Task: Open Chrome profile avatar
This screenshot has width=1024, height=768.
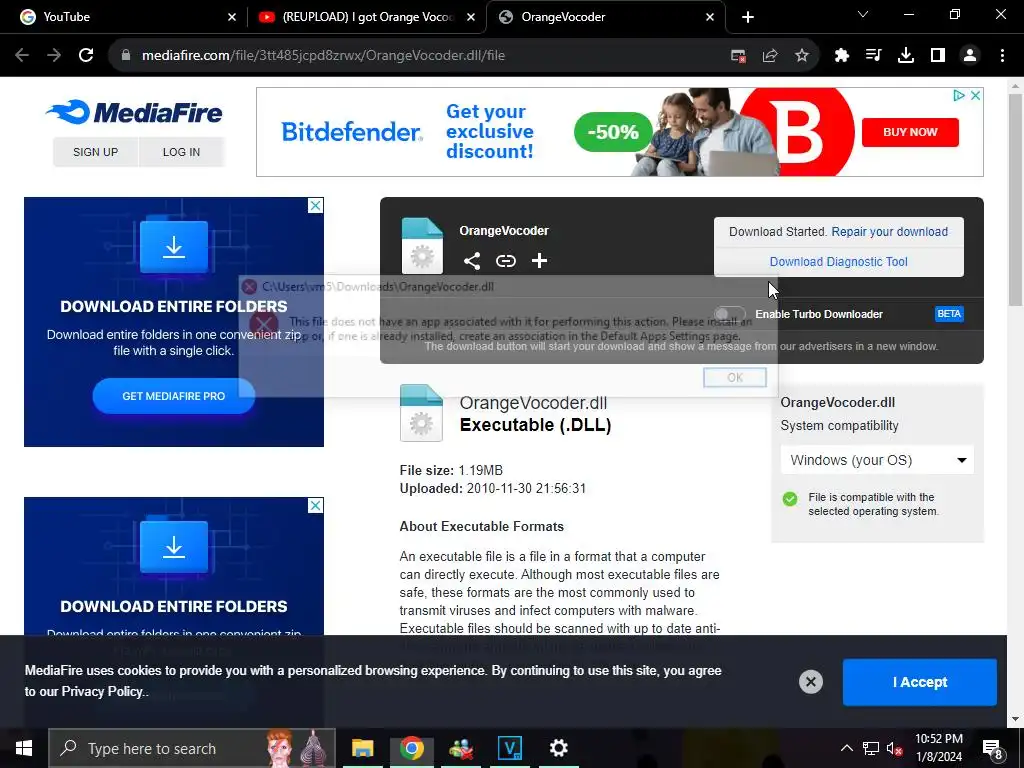Action: coord(970,56)
